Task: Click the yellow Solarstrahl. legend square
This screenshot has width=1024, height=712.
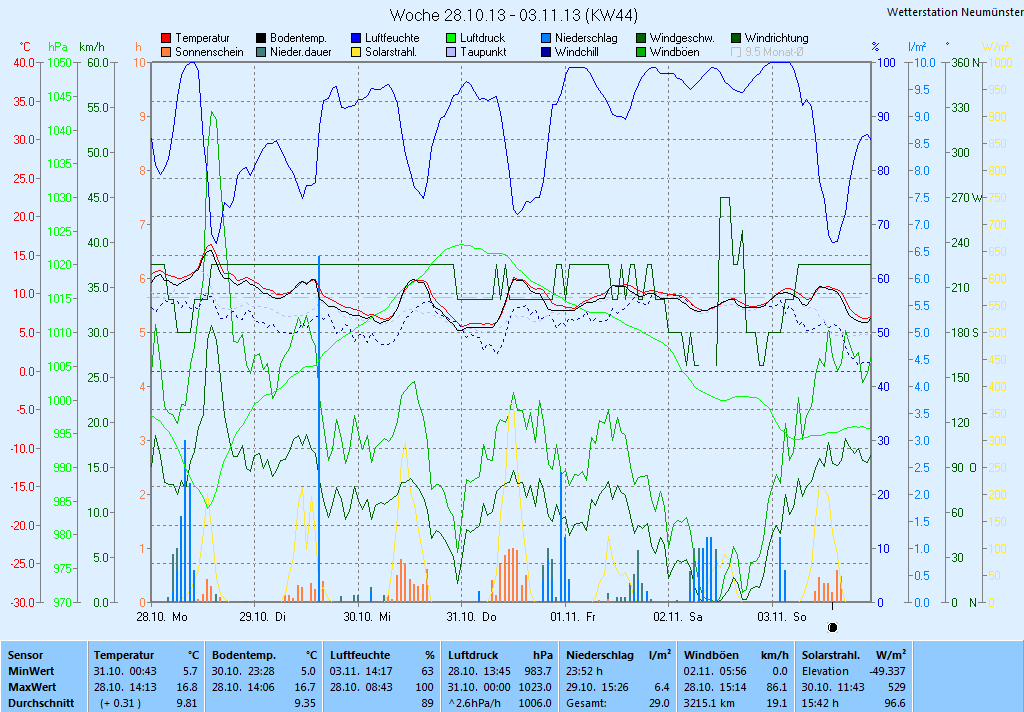Action: pyautogui.click(x=356, y=52)
